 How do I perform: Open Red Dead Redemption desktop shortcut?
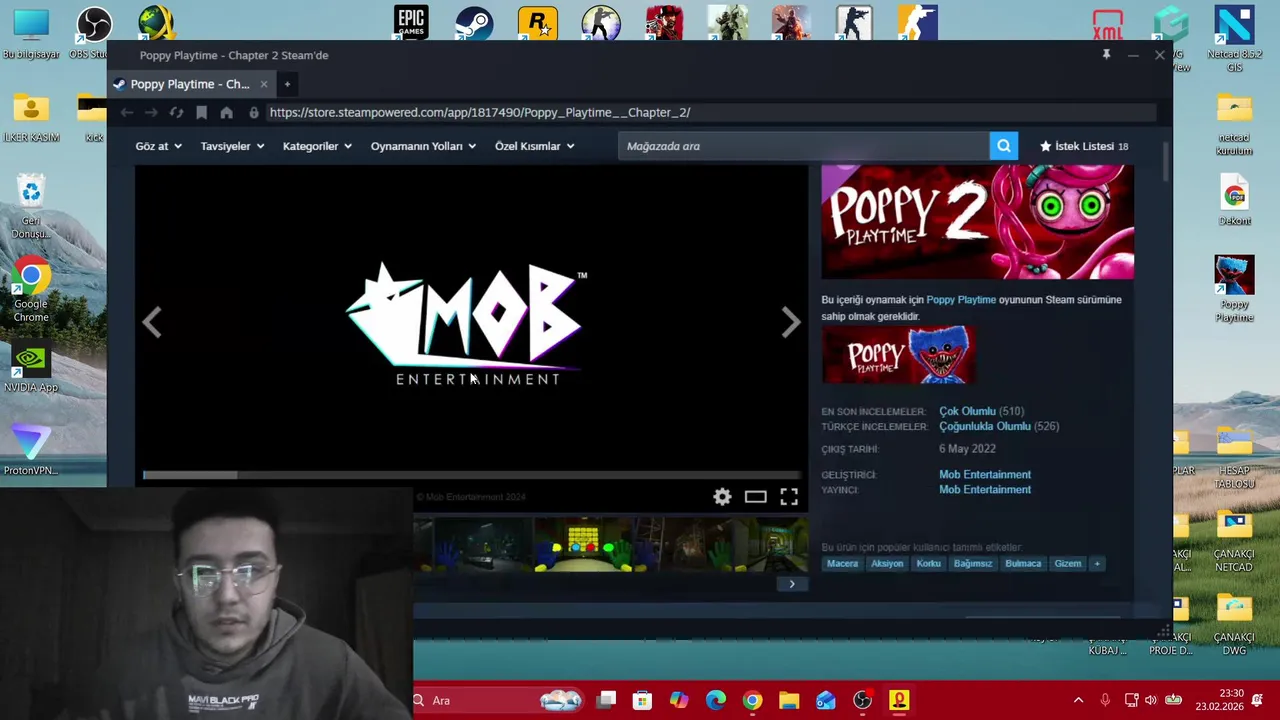click(664, 23)
